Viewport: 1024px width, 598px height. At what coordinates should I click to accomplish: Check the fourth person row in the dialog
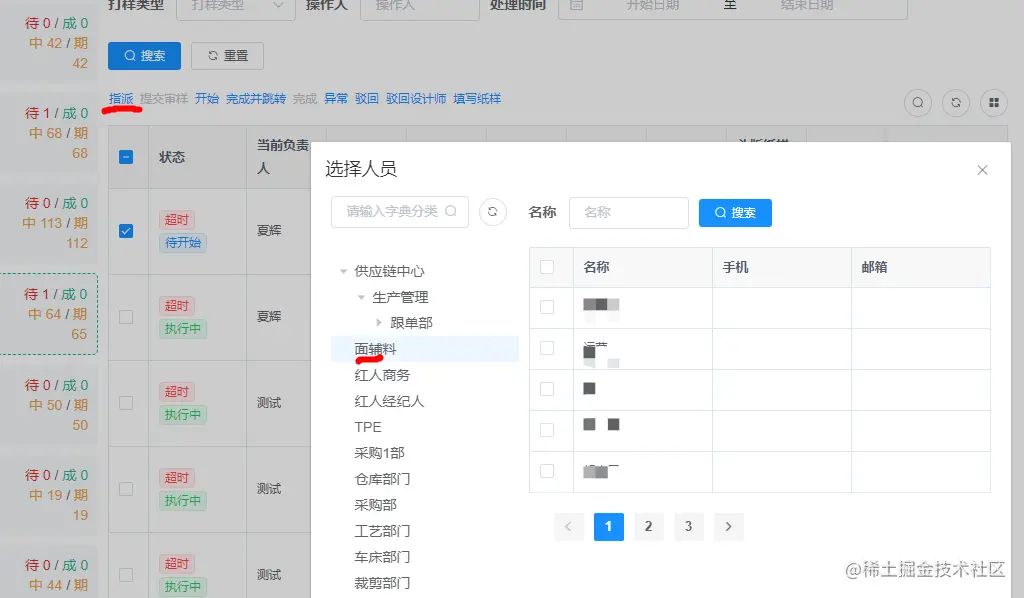547,430
